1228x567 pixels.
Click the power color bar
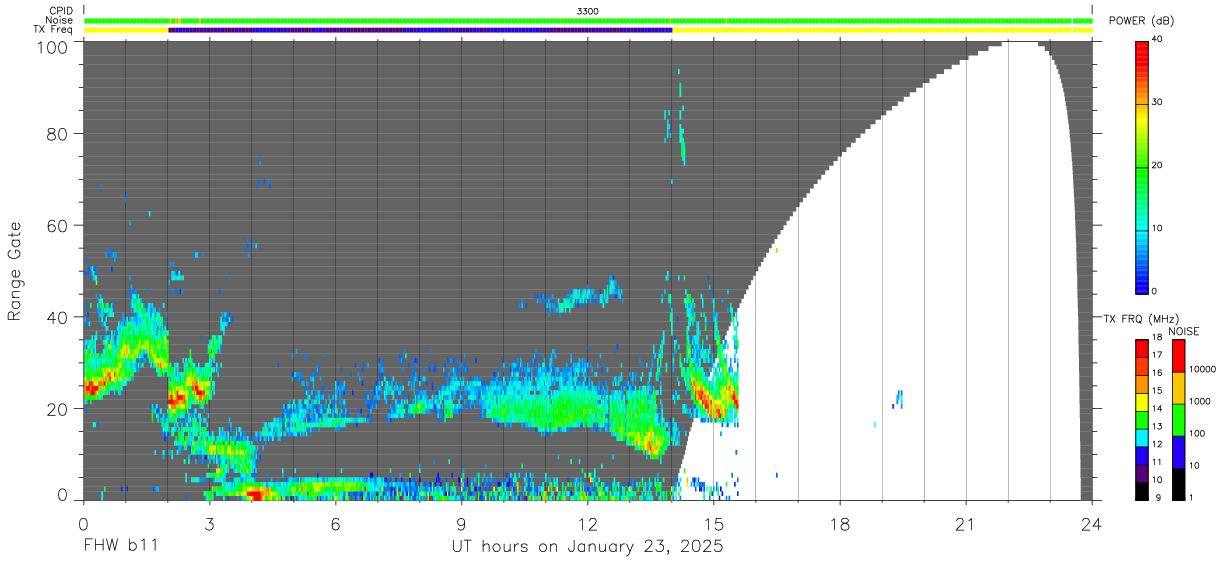(1142, 166)
